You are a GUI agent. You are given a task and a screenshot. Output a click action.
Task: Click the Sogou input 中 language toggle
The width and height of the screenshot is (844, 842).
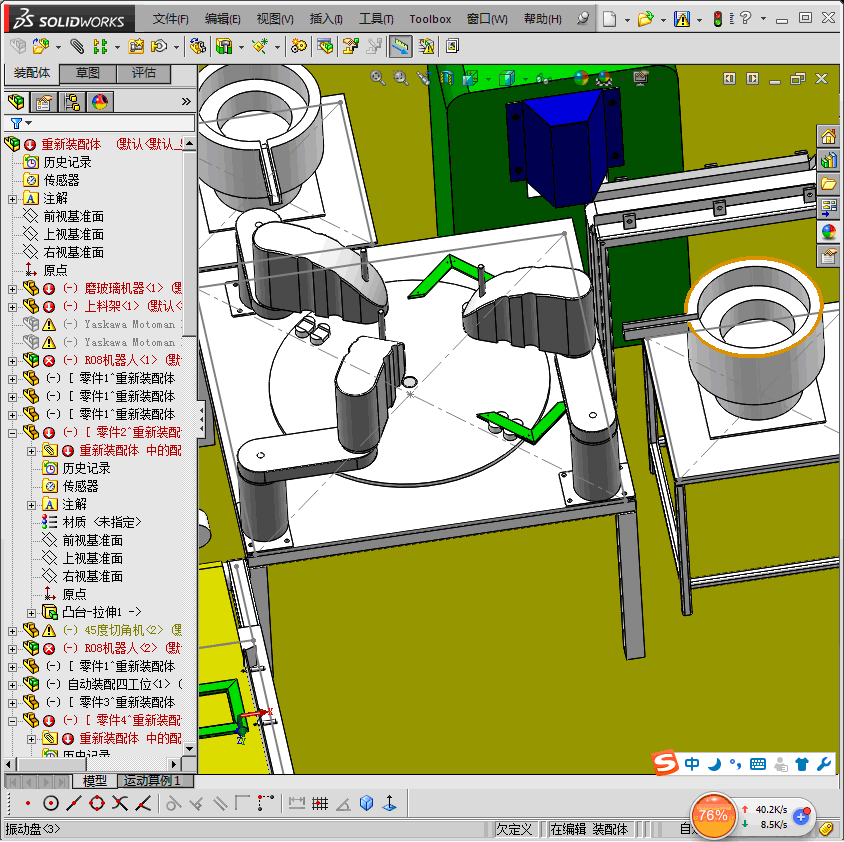pyautogui.click(x=692, y=763)
